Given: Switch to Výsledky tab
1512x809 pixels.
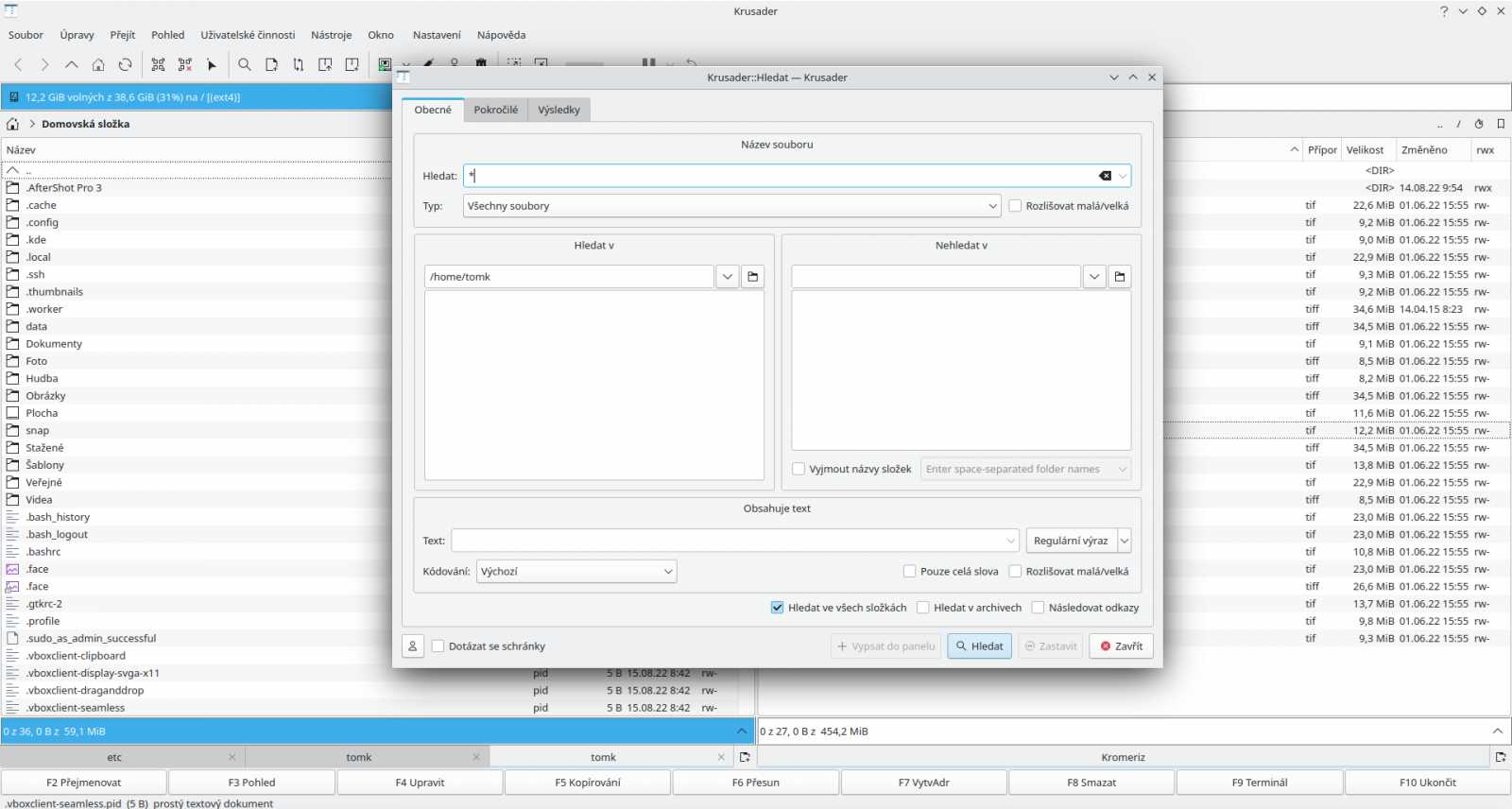Looking at the screenshot, I should 558,110.
